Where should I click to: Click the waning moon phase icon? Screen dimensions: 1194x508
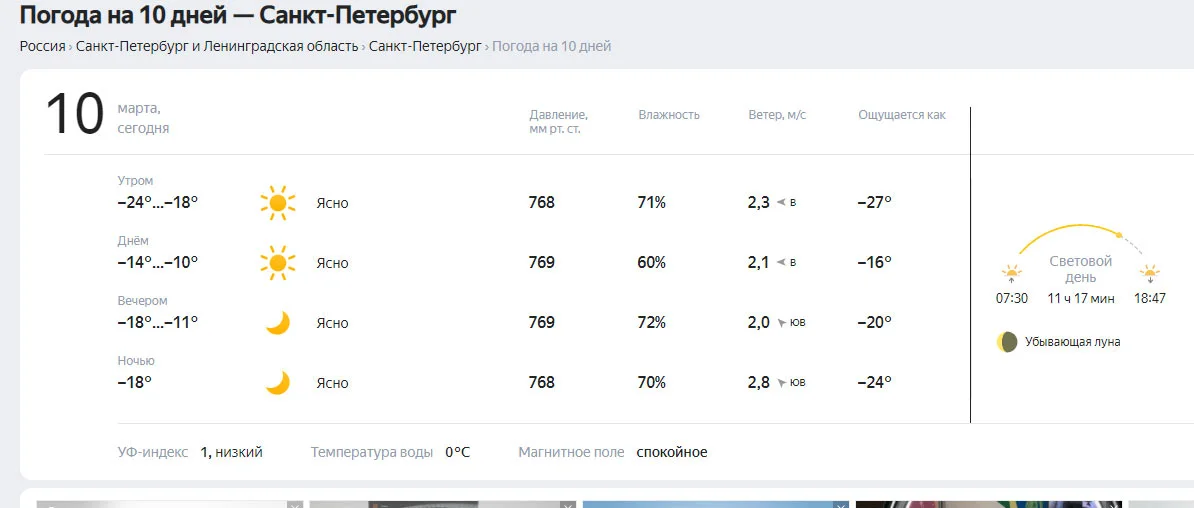click(x=1007, y=342)
